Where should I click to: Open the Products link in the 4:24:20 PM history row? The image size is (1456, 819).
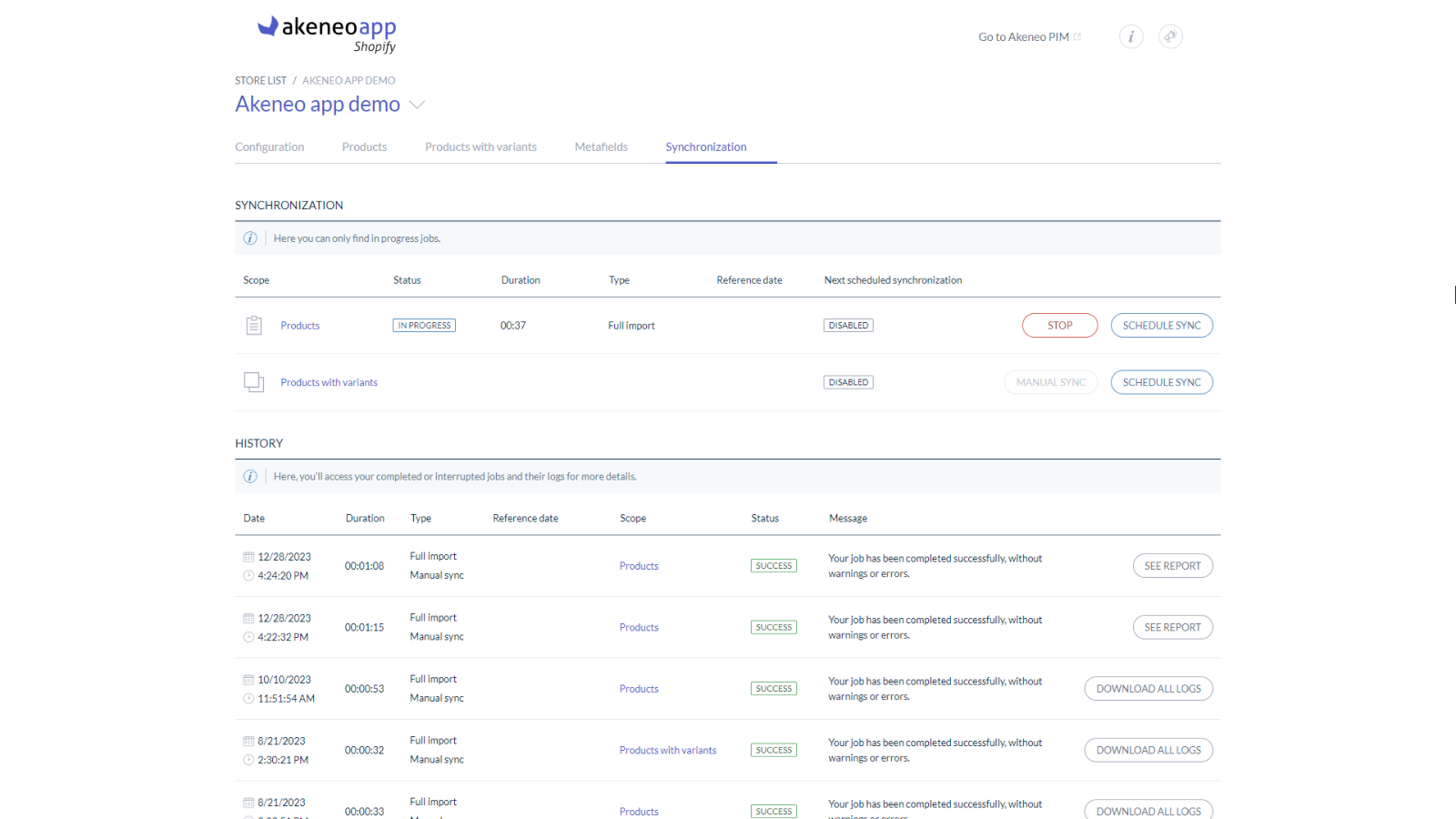click(639, 566)
